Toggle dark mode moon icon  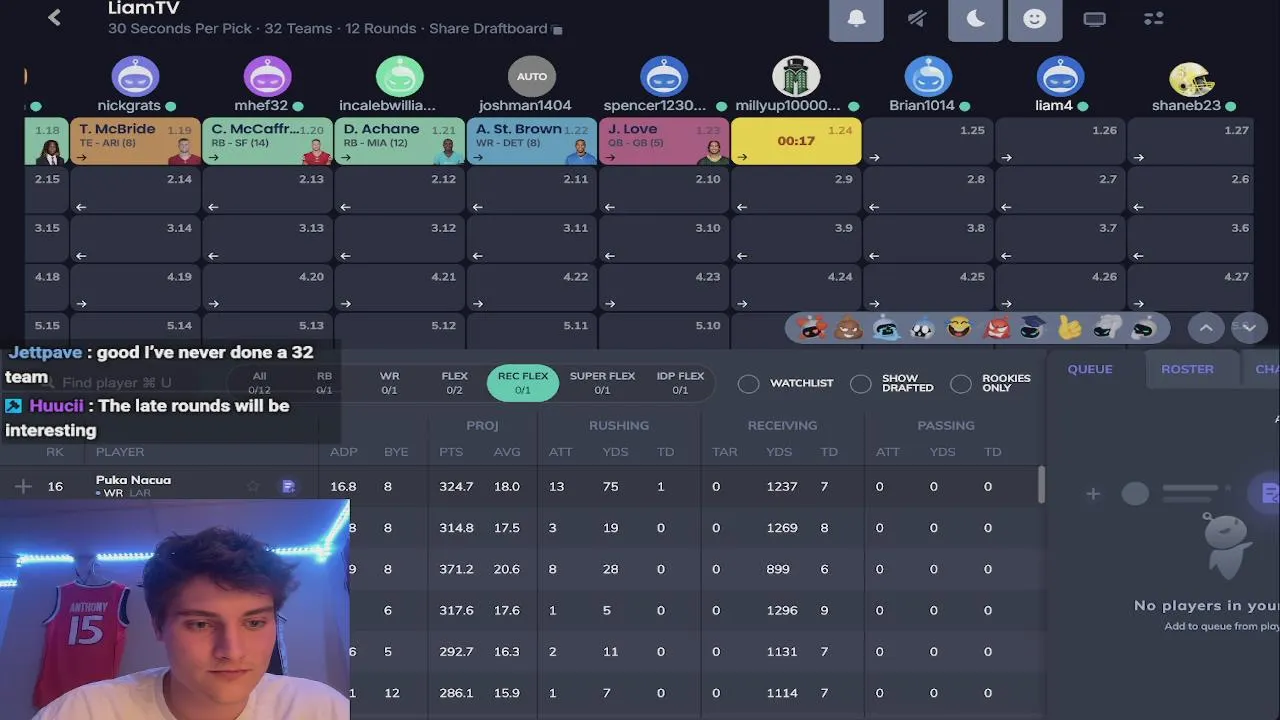click(975, 18)
